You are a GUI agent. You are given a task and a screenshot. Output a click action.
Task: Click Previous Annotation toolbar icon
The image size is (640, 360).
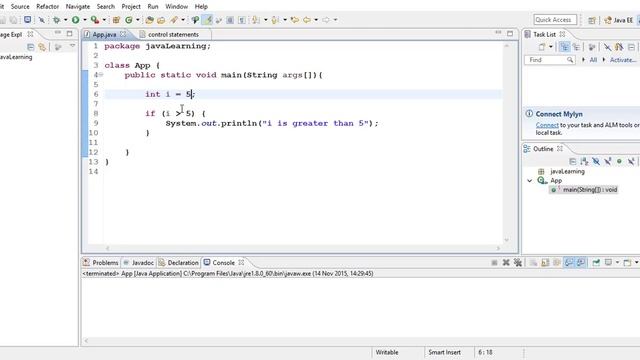tap(275, 20)
